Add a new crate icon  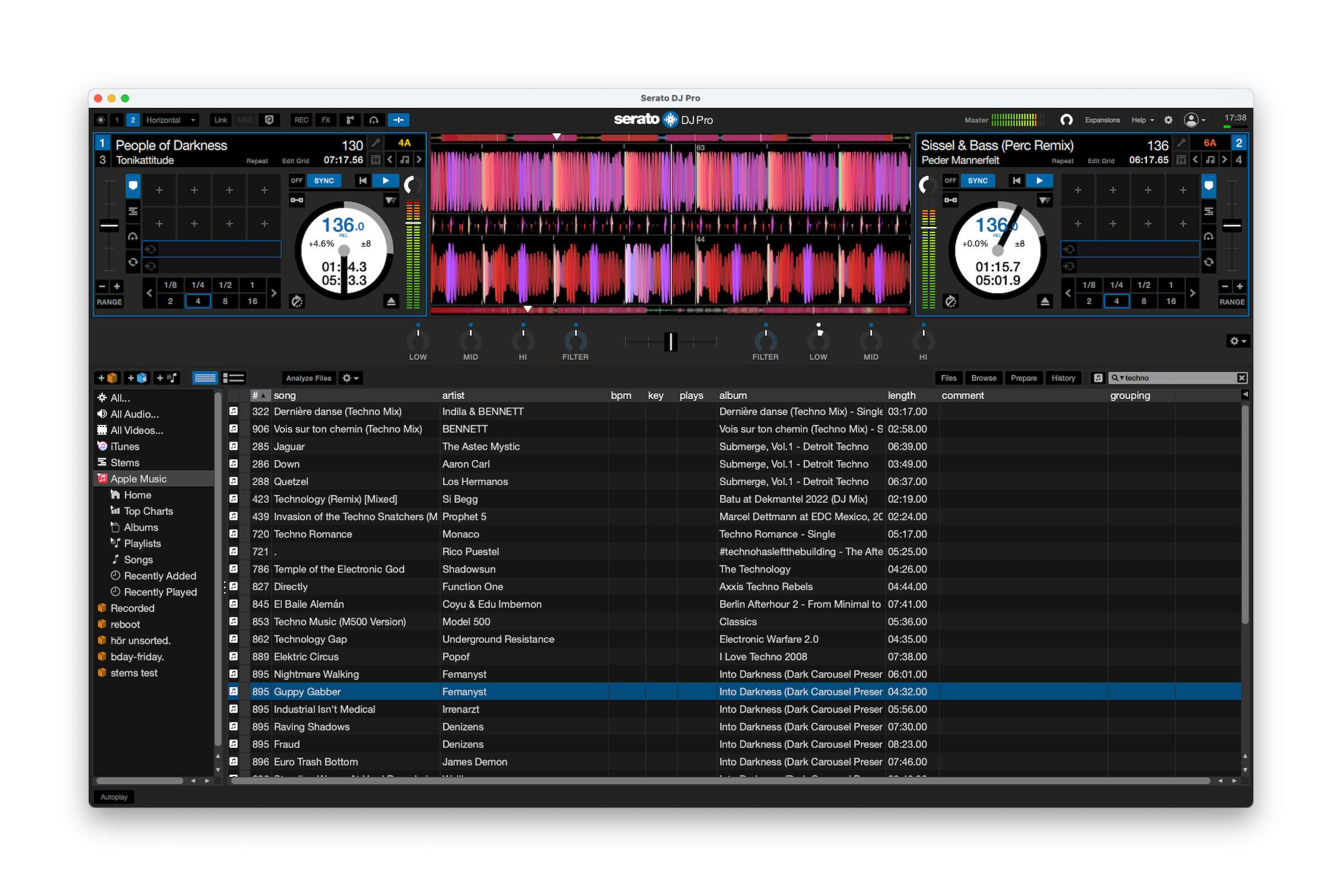[107, 378]
